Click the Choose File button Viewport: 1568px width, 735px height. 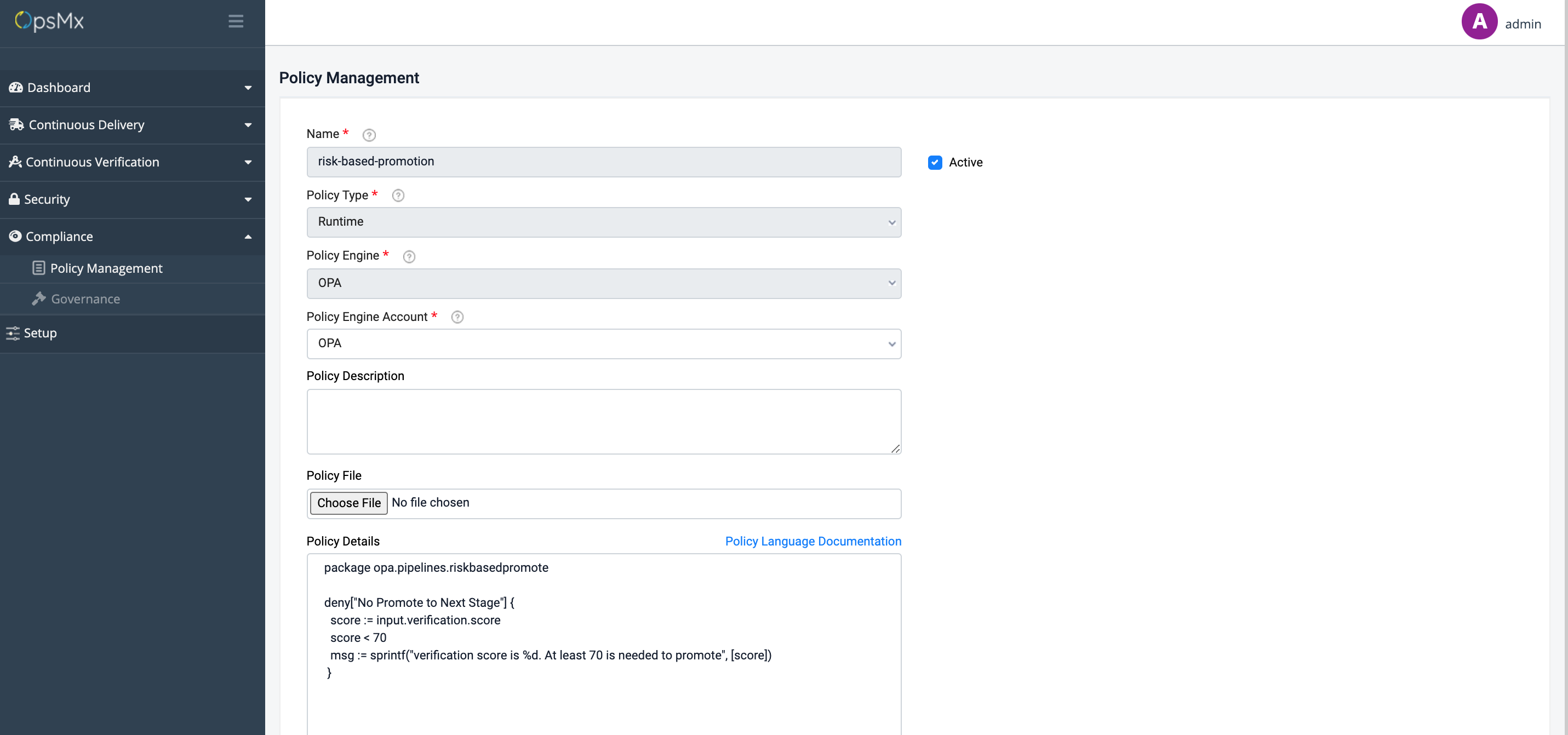[x=349, y=503]
